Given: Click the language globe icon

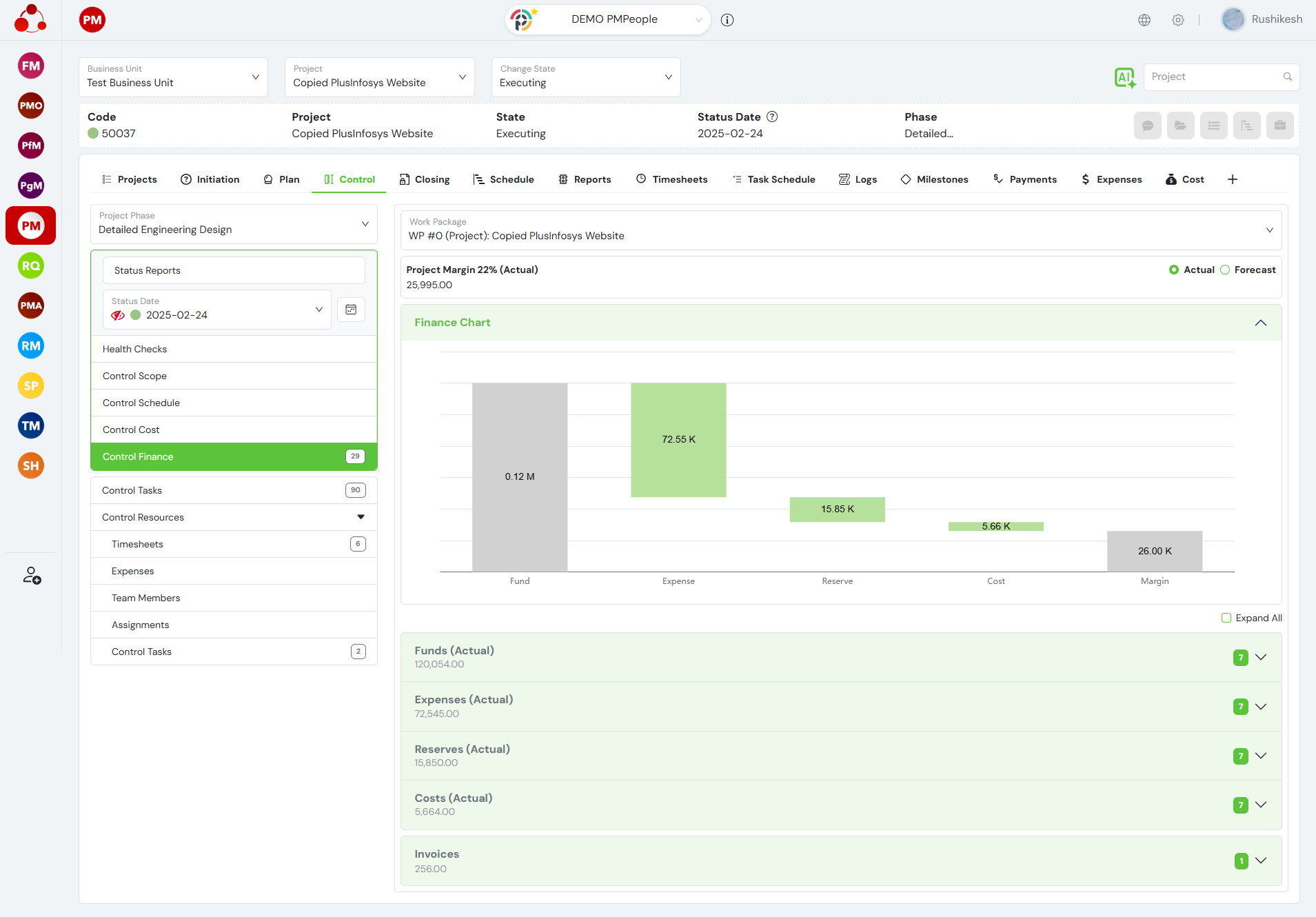Looking at the screenshot, I should tap(1144, 20).
